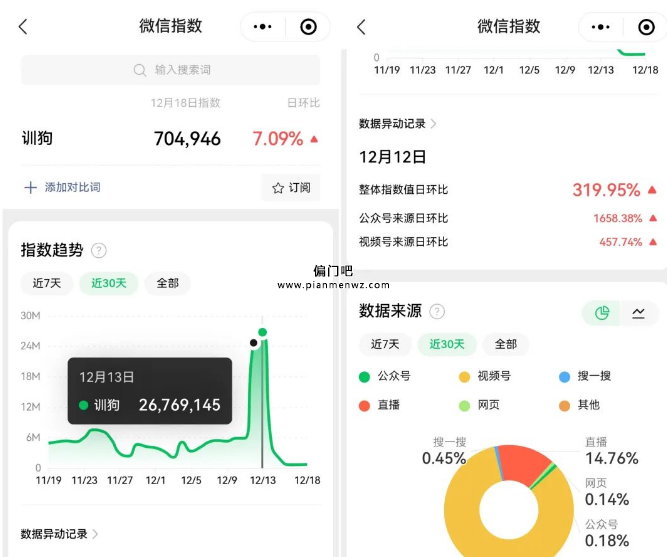Select 近30天 in 指数趋势 chart
Image resolution: width=667 pixels, height=557 pixels.
(109, 283)
